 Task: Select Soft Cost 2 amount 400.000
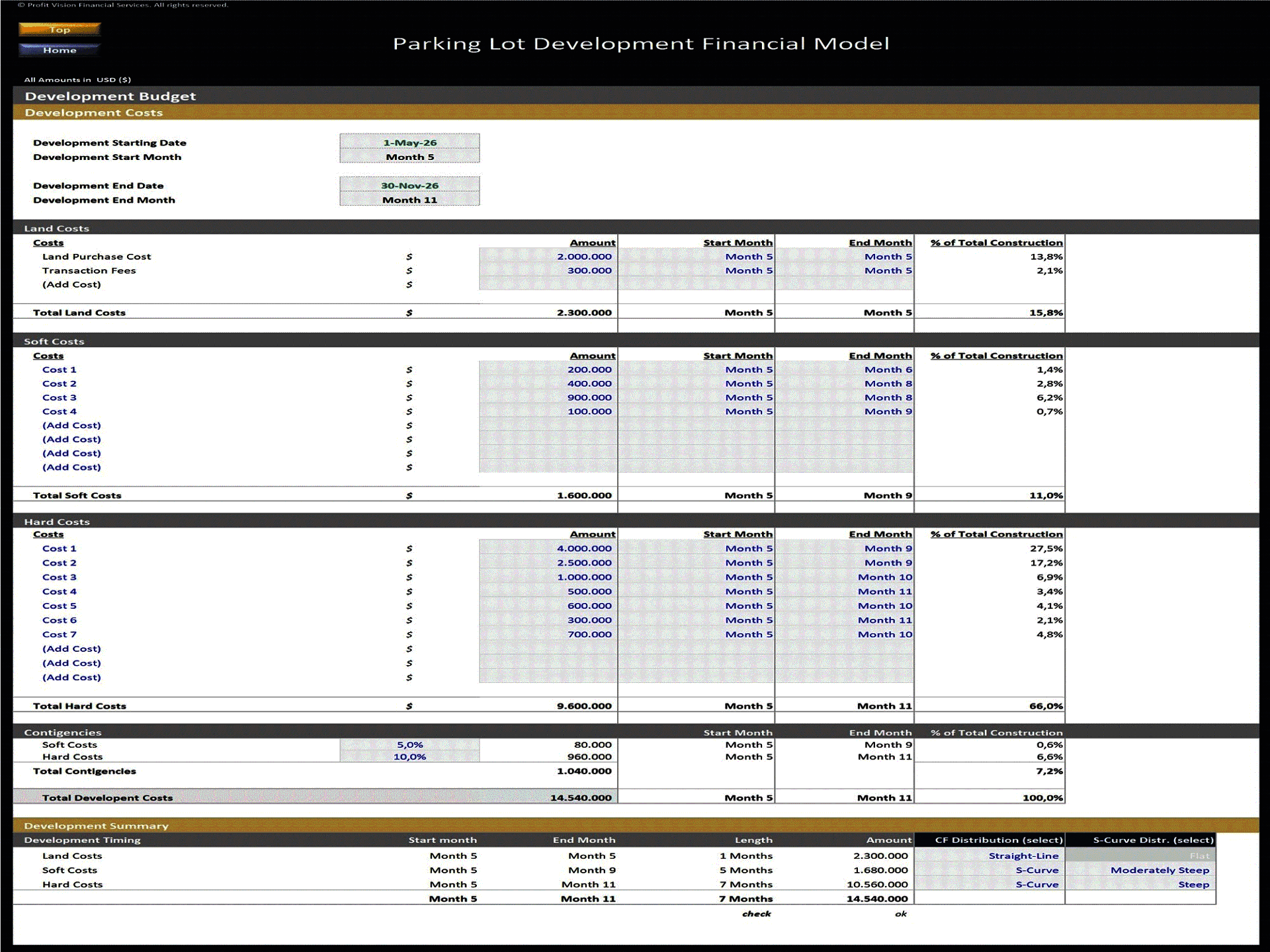click(x=548, y=383)
